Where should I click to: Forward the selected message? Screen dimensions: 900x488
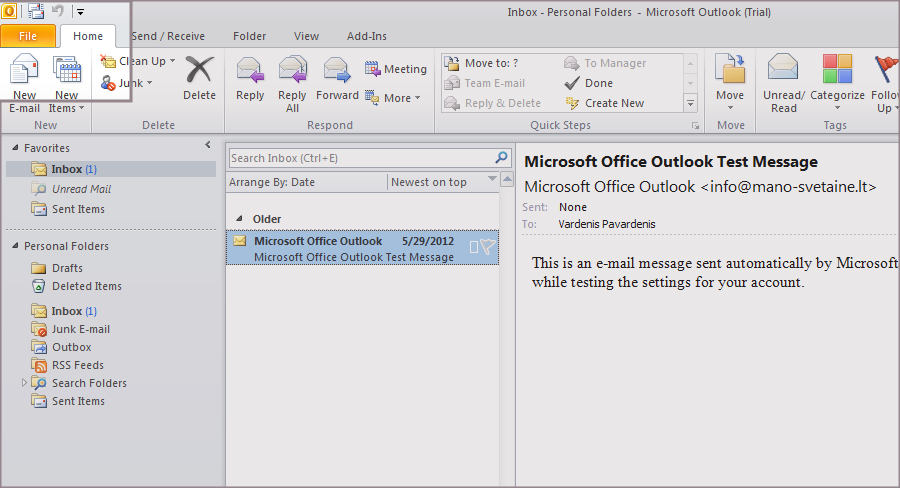point(337,70)
